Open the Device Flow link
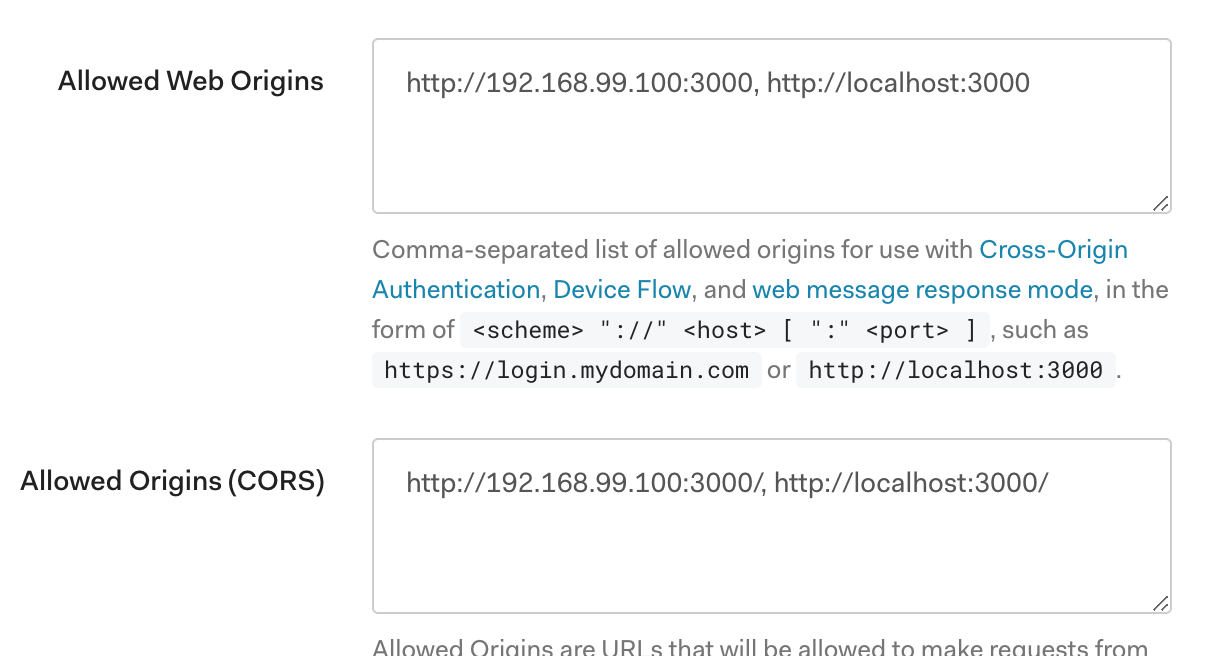Viewport: 1228px width, 656px height. (x=622, y=290)
